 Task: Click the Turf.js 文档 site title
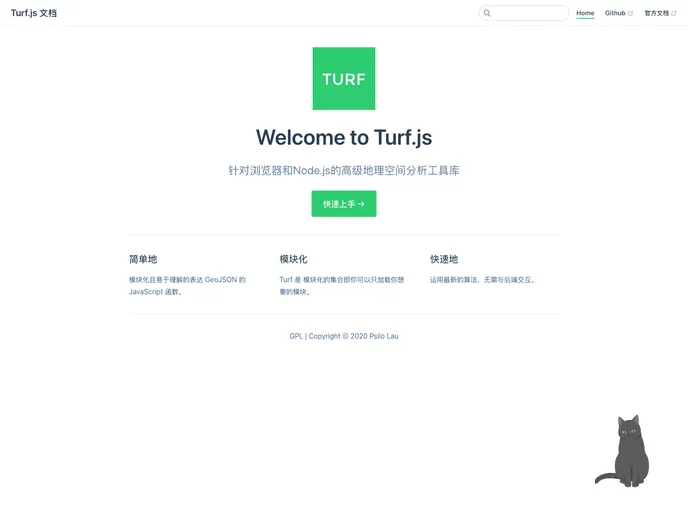[34, 13]
